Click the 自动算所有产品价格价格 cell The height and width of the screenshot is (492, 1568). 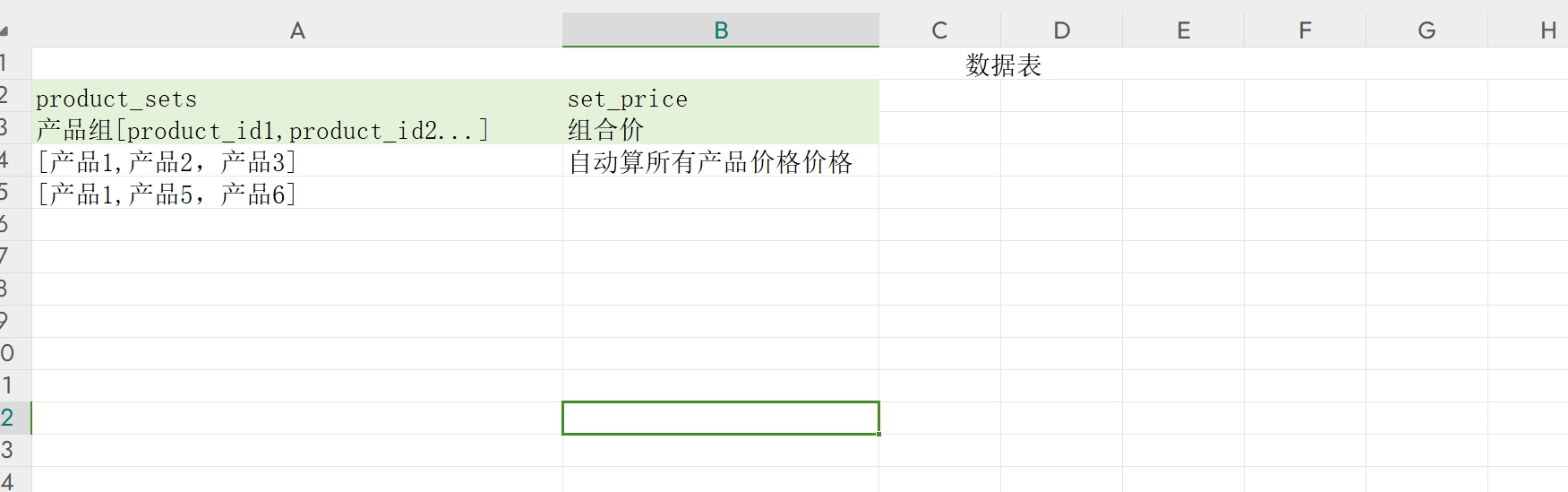click(x=711, y=162)
